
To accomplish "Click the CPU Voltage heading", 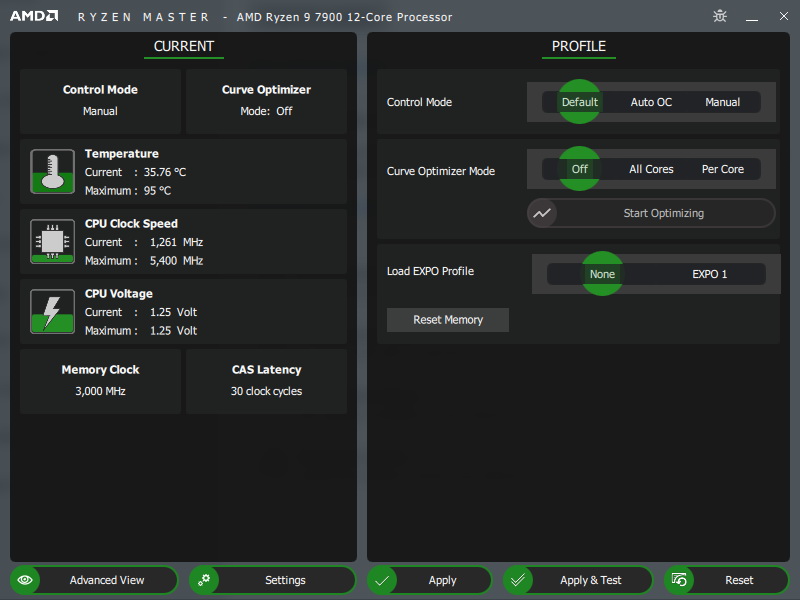I will [x=119, y=293].
